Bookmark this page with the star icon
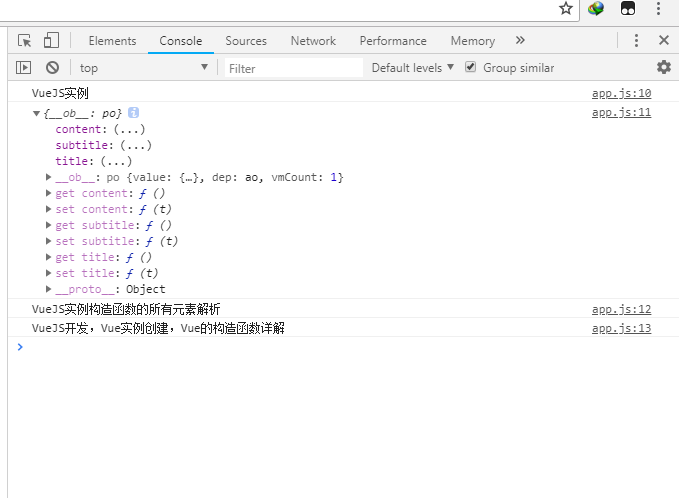The image size is (679, 498). point(566,8)
